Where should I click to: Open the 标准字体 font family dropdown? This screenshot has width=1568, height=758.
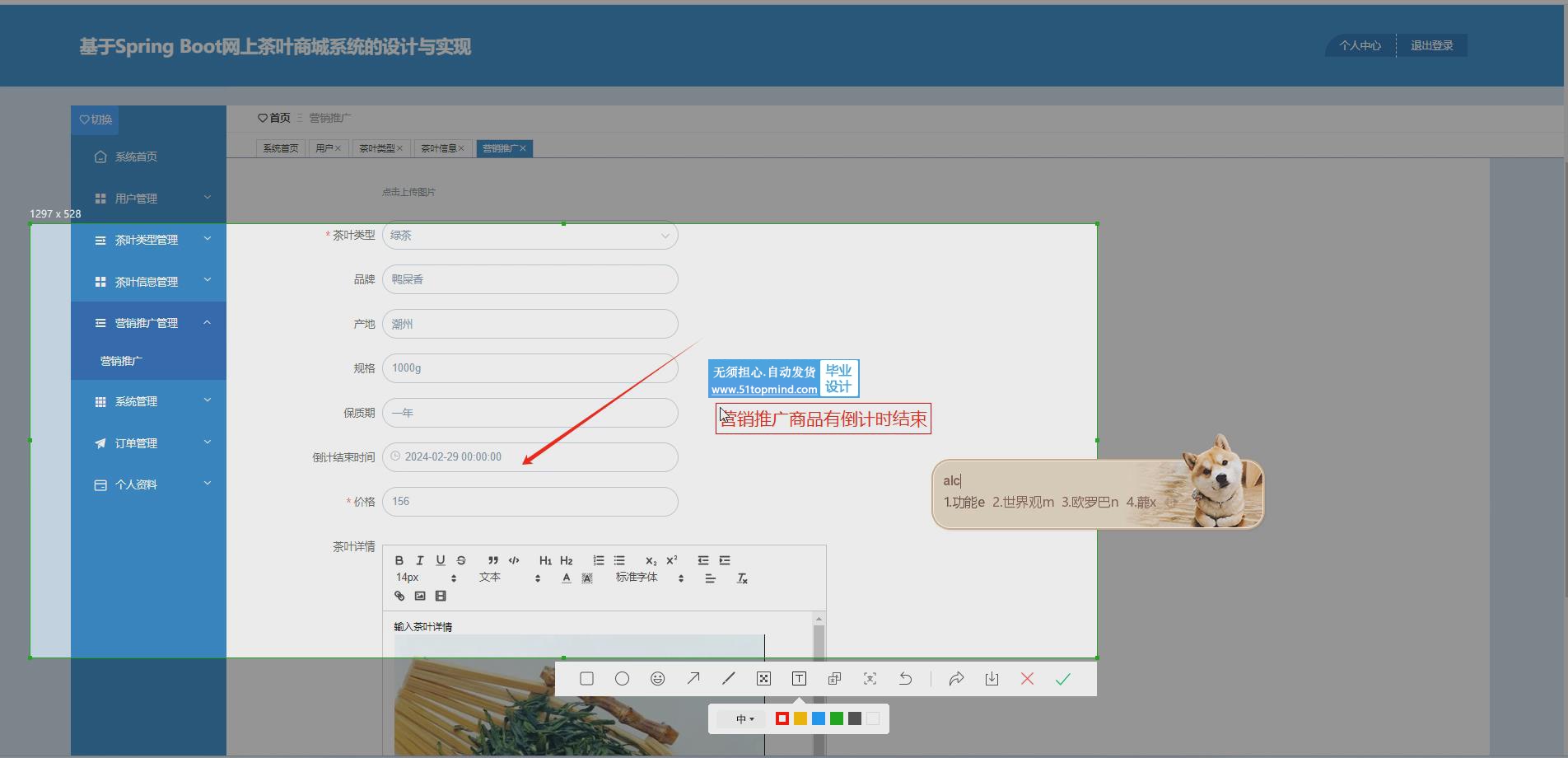coord(650,578)
